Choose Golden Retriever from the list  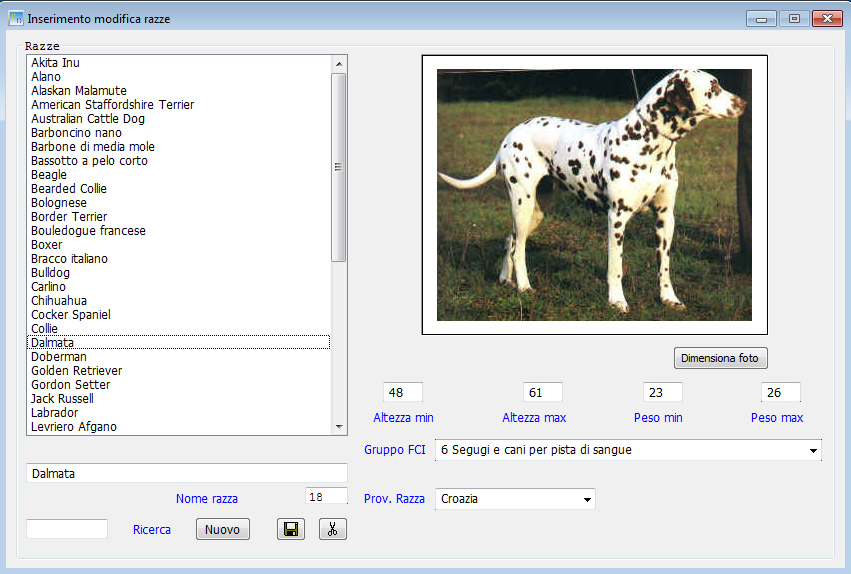click(76, 371)
